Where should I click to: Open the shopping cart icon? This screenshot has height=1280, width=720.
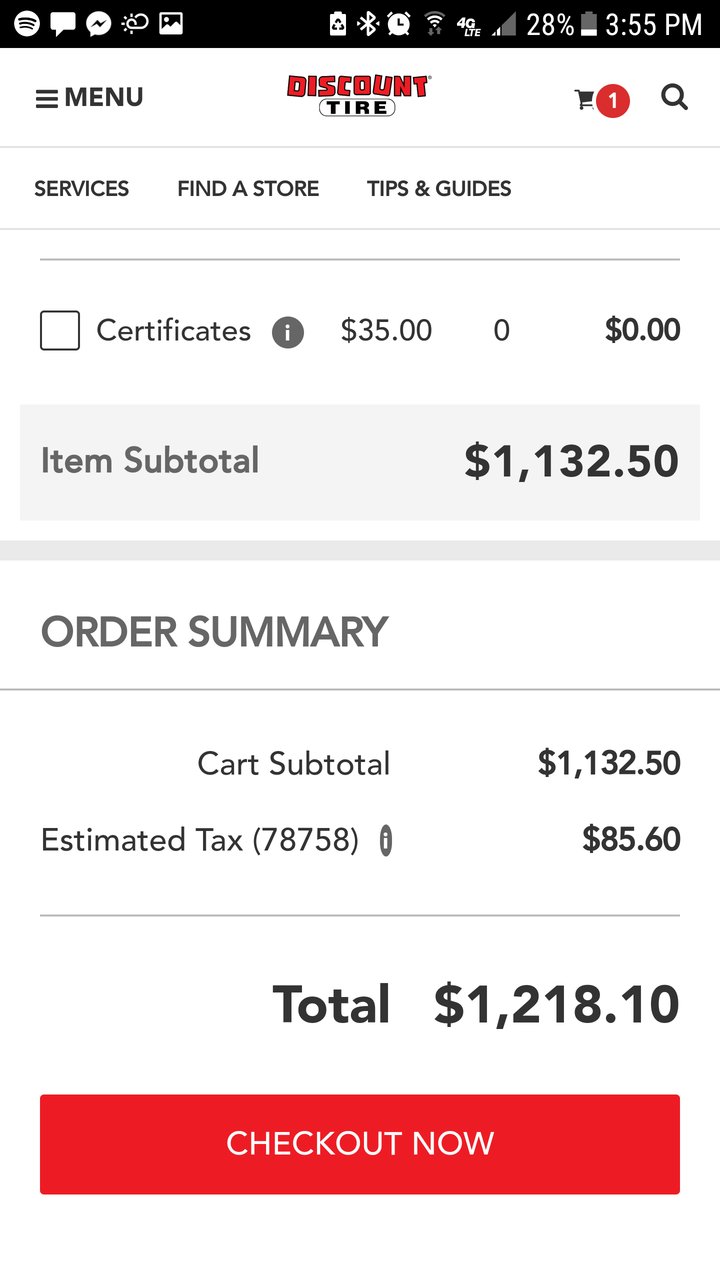coord(585,100)
